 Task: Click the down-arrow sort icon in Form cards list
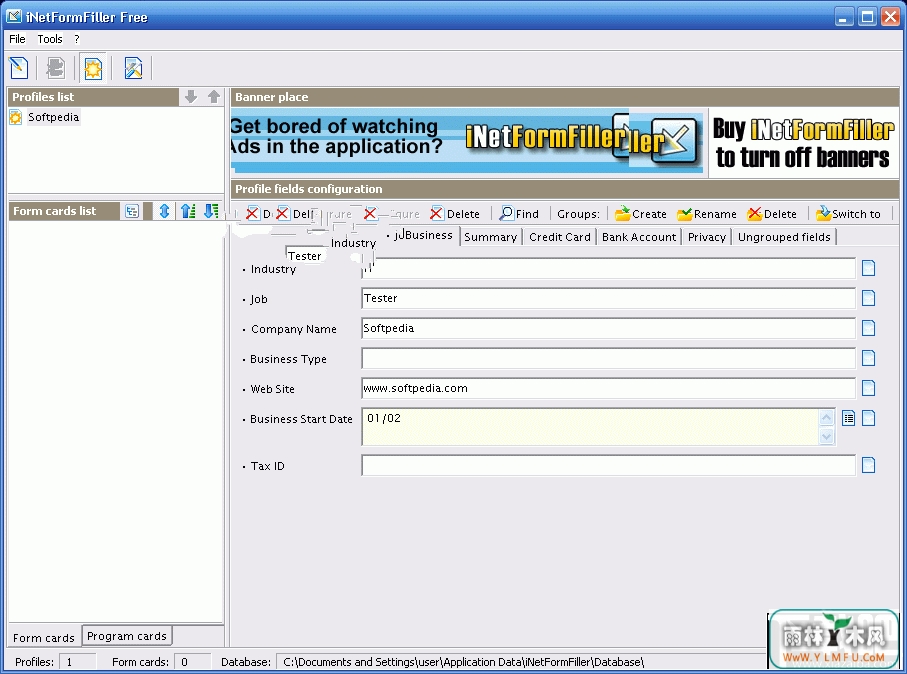point(211,211)
